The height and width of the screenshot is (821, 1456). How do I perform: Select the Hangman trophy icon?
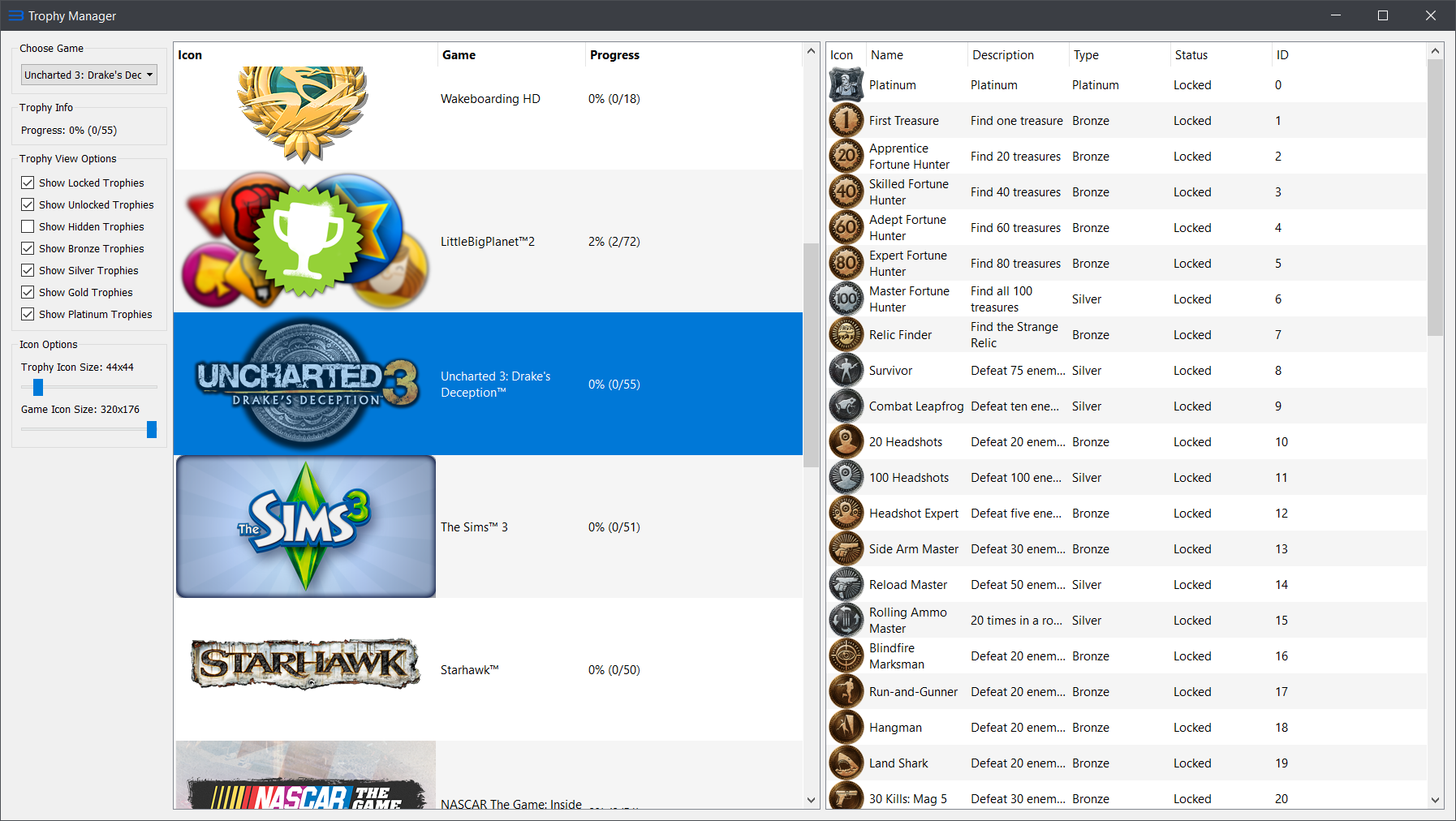(x=846, y=728)
